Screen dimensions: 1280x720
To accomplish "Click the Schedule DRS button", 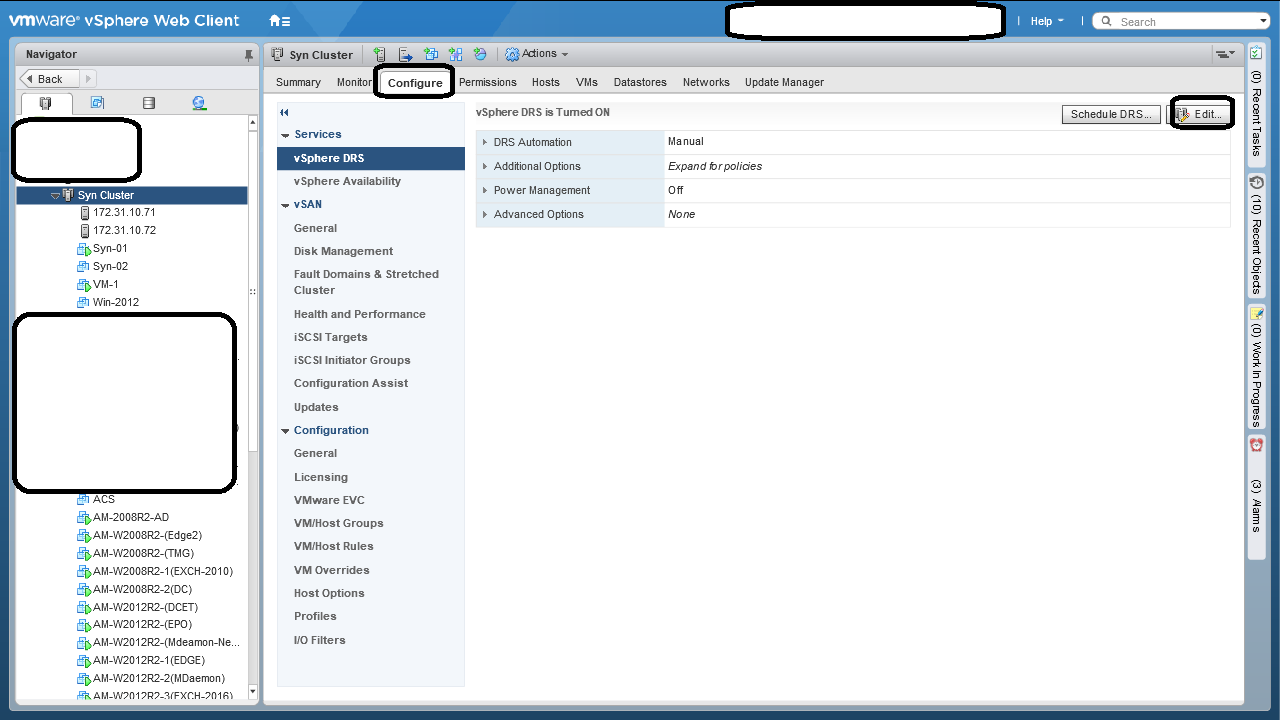I will [x=1111, y=114].
